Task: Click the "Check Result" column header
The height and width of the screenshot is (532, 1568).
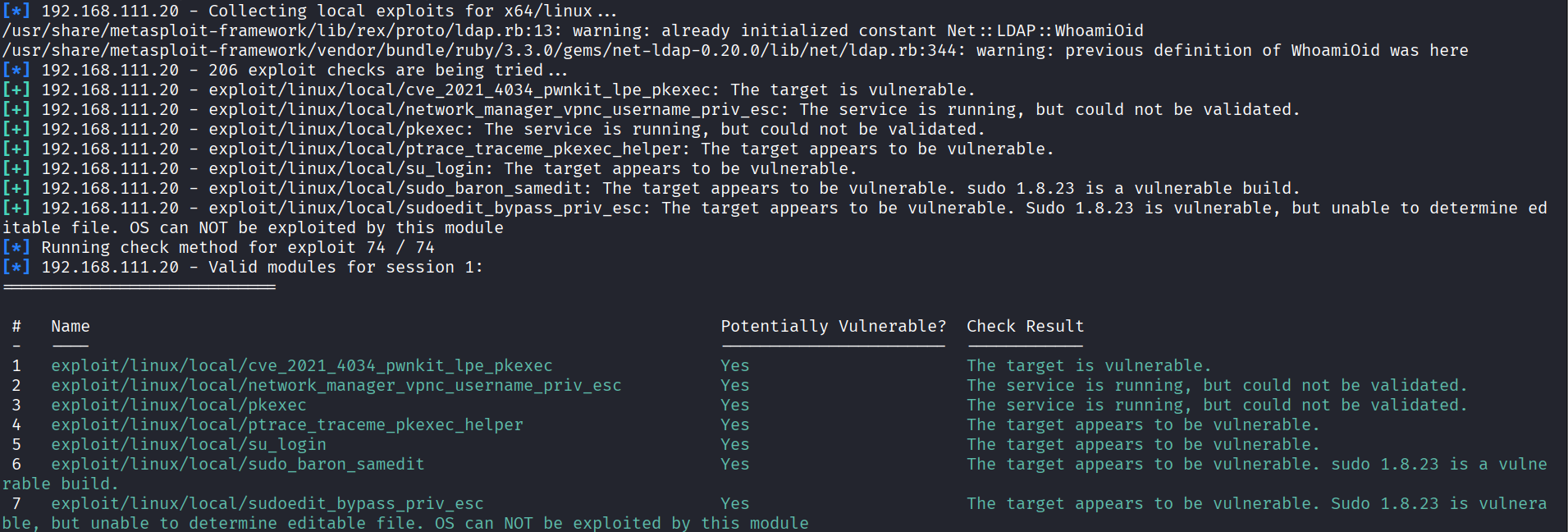Action: click(x=1025, y=326)
